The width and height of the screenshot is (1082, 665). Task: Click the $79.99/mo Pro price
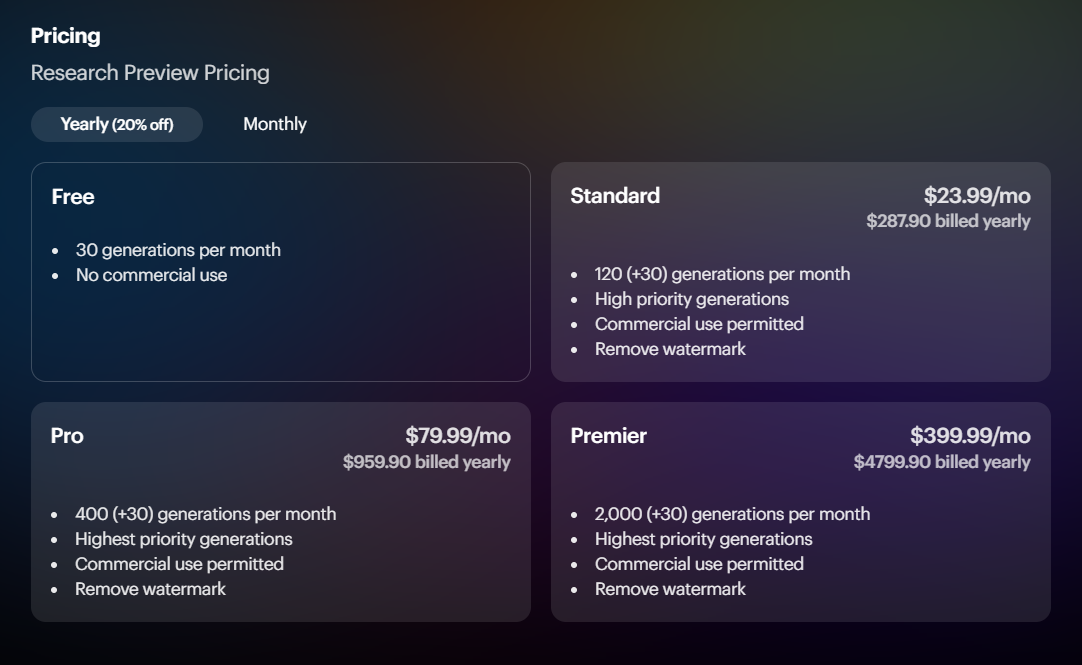pos(457,436)
